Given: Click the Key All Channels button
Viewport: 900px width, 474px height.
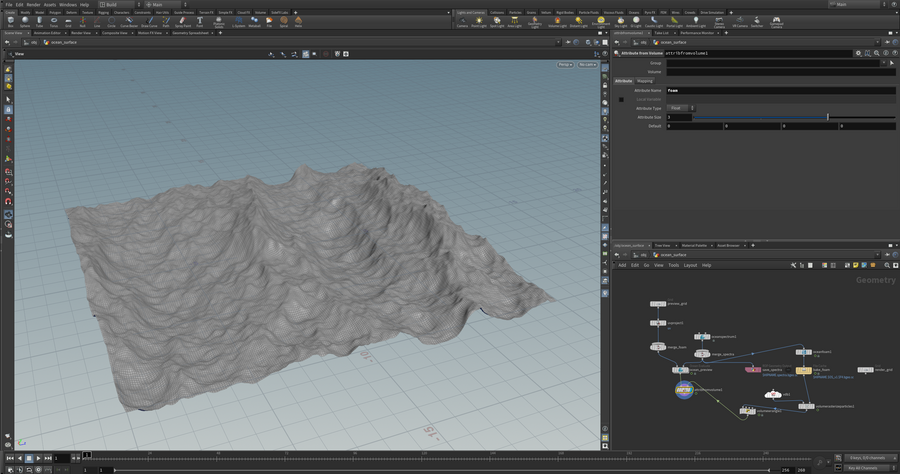Looking at the screenshot, I should coord(860,468).
